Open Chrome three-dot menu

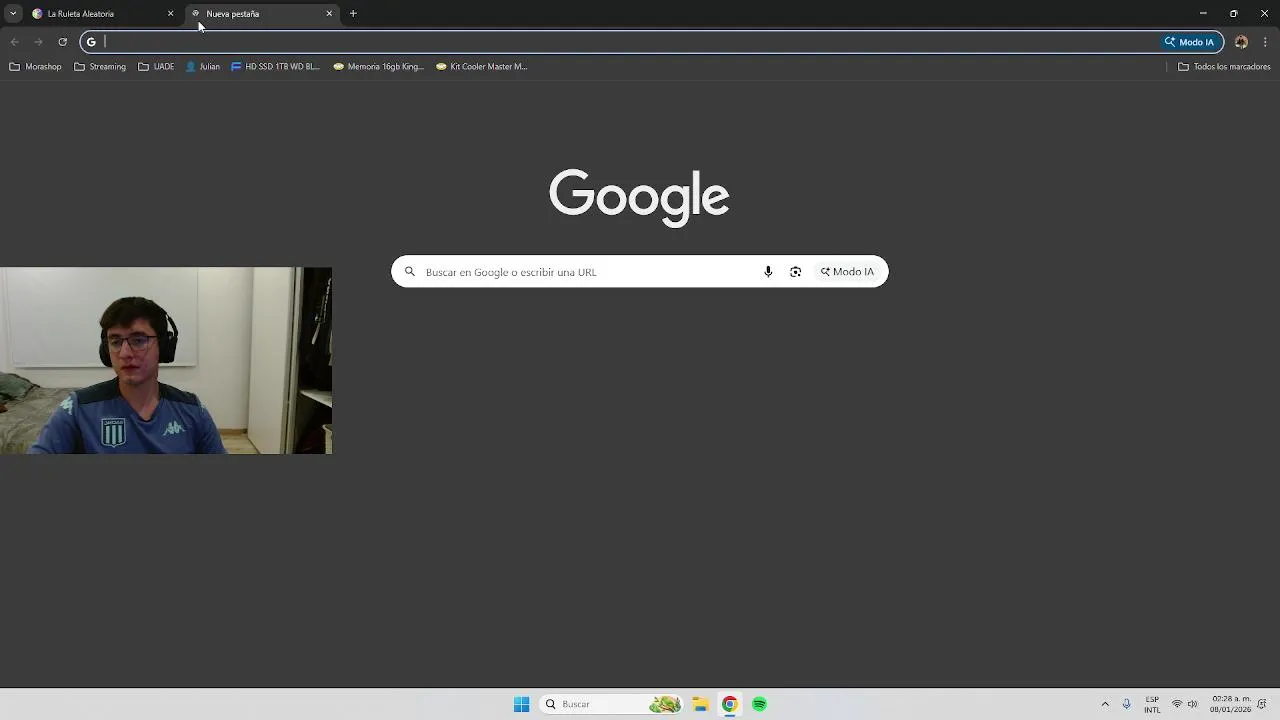tap(1265, 42)
